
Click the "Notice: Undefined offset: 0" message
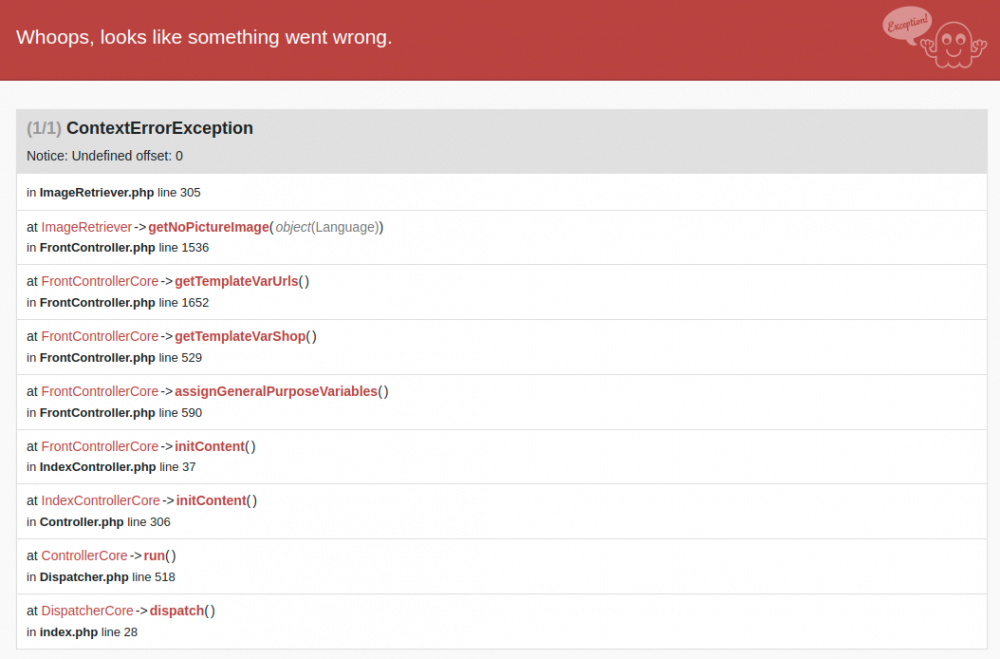pyautogui.click(x=105, y=156)
